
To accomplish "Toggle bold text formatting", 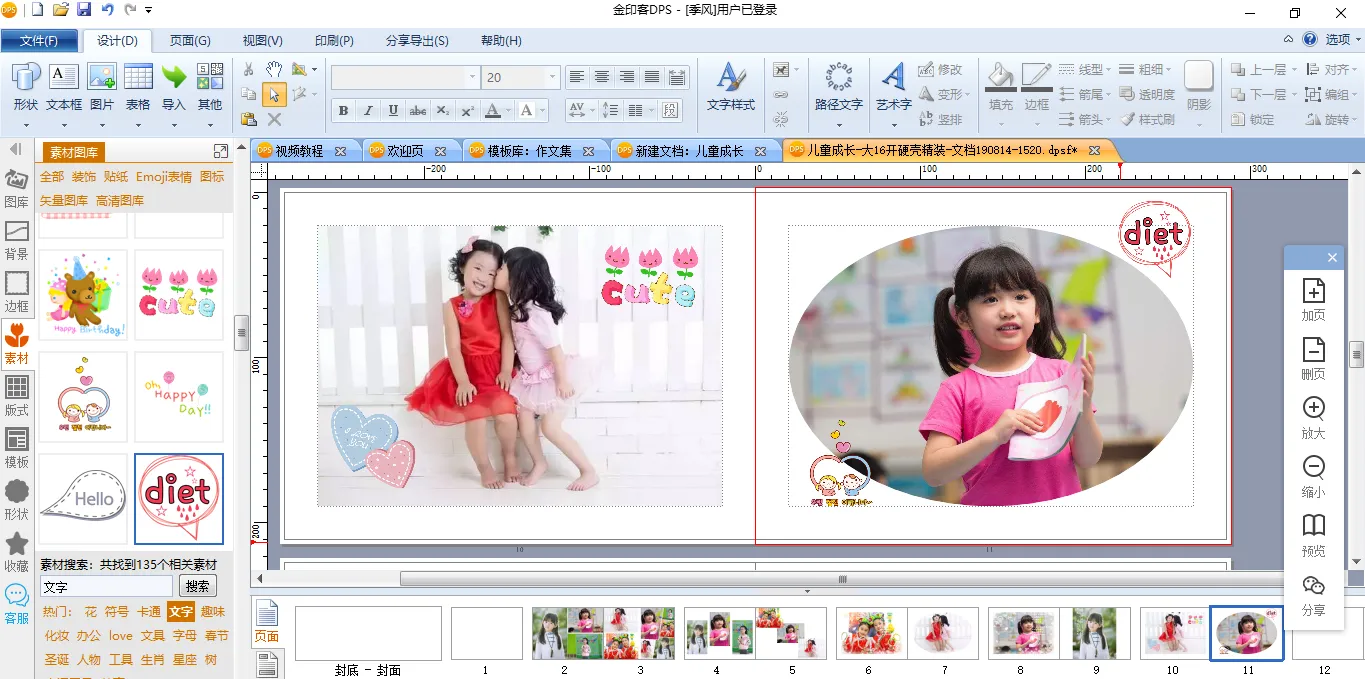I will coord(344,111).
